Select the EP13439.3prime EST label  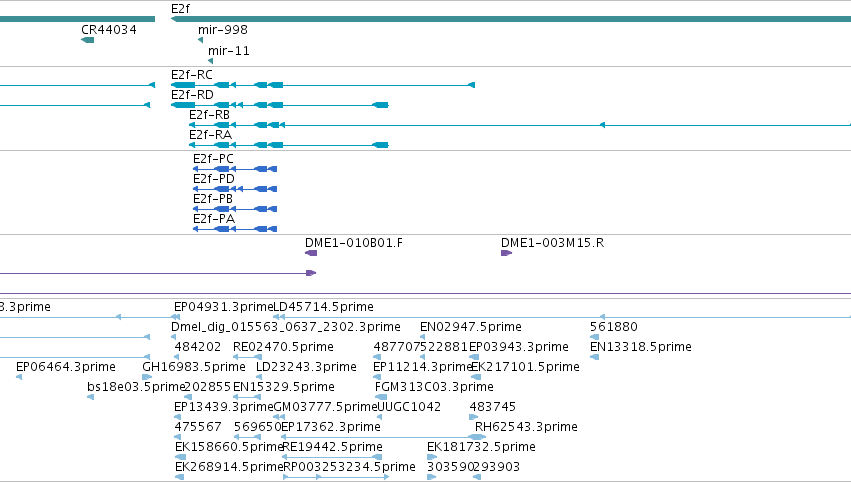coord(223,408)
